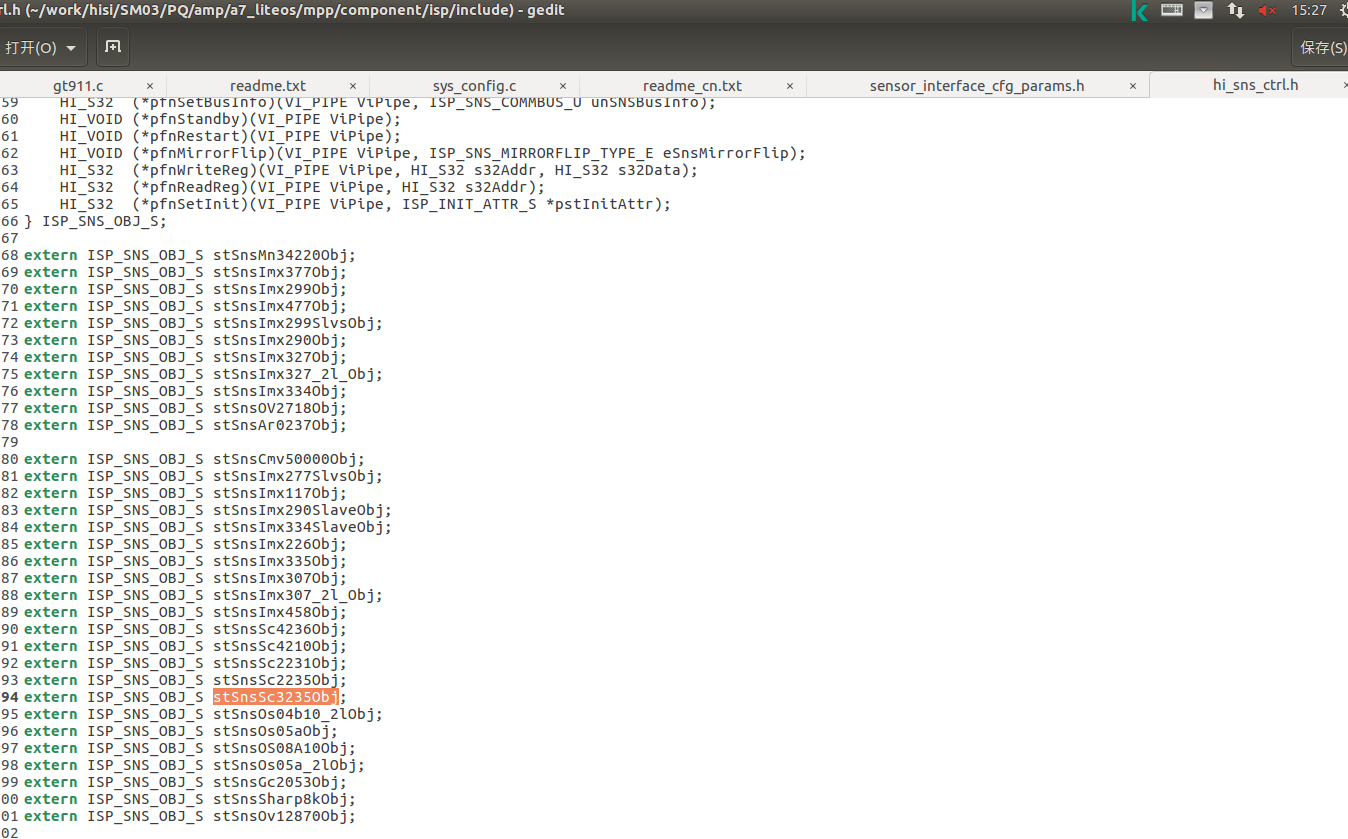Screen dimensions: 1348x839
Task: Click stSnsImx299SlvsObj in the code
Action: [x=294, y=323]
